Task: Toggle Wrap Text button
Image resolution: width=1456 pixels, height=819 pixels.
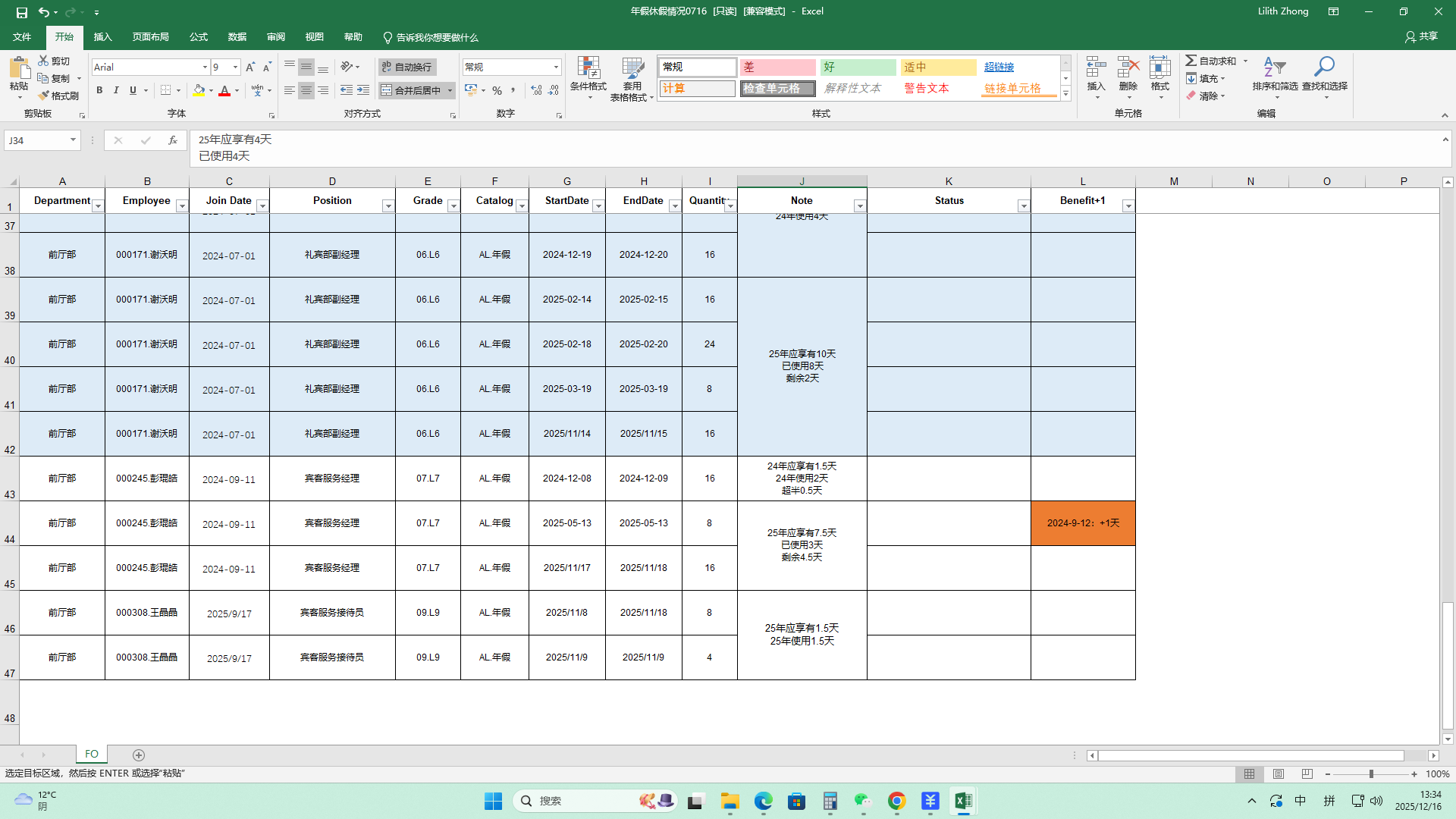Action: [x=407, y=67]
